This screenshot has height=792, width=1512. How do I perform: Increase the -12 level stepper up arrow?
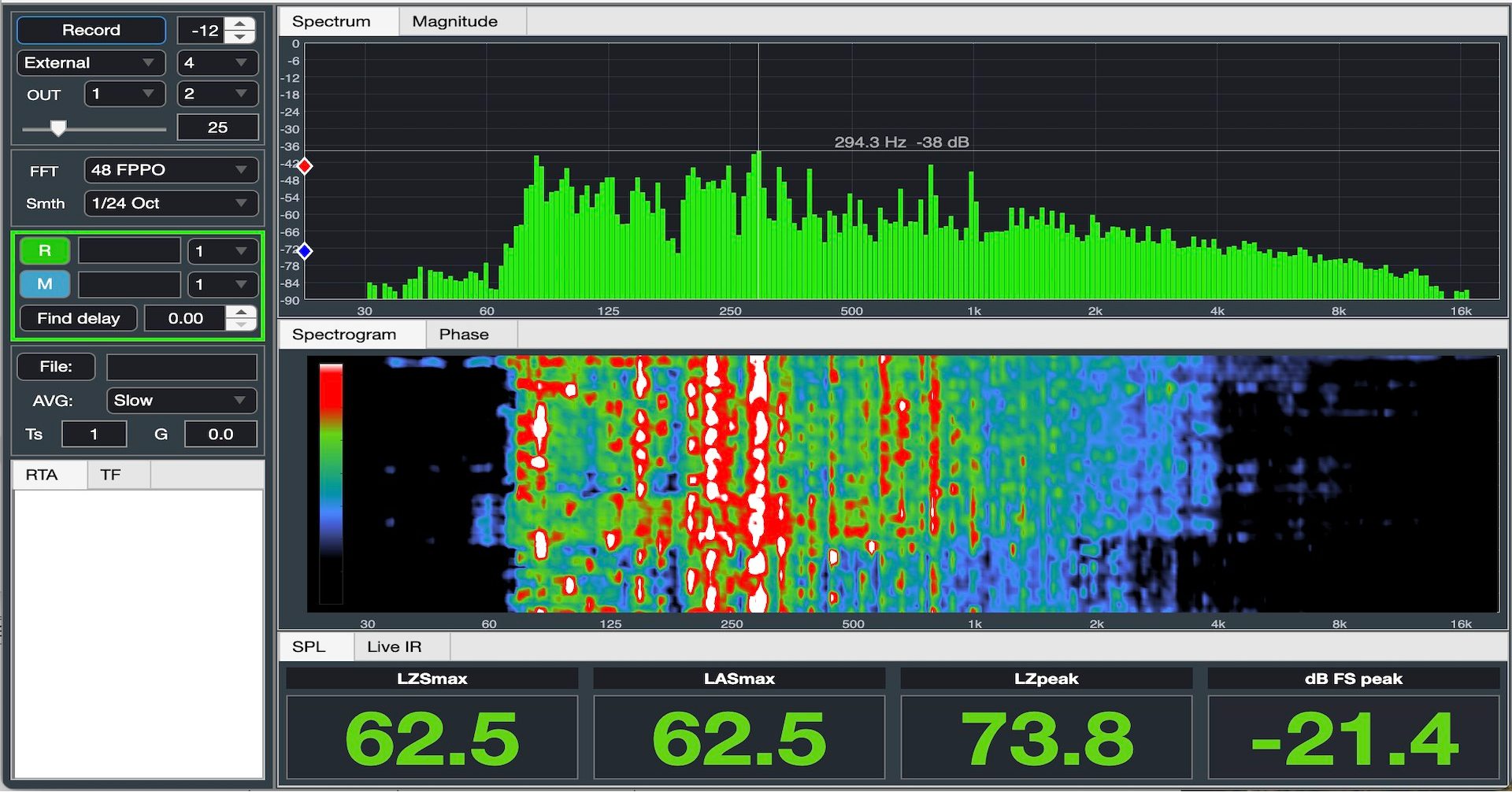pyautogui.click(x=240, y=24)
